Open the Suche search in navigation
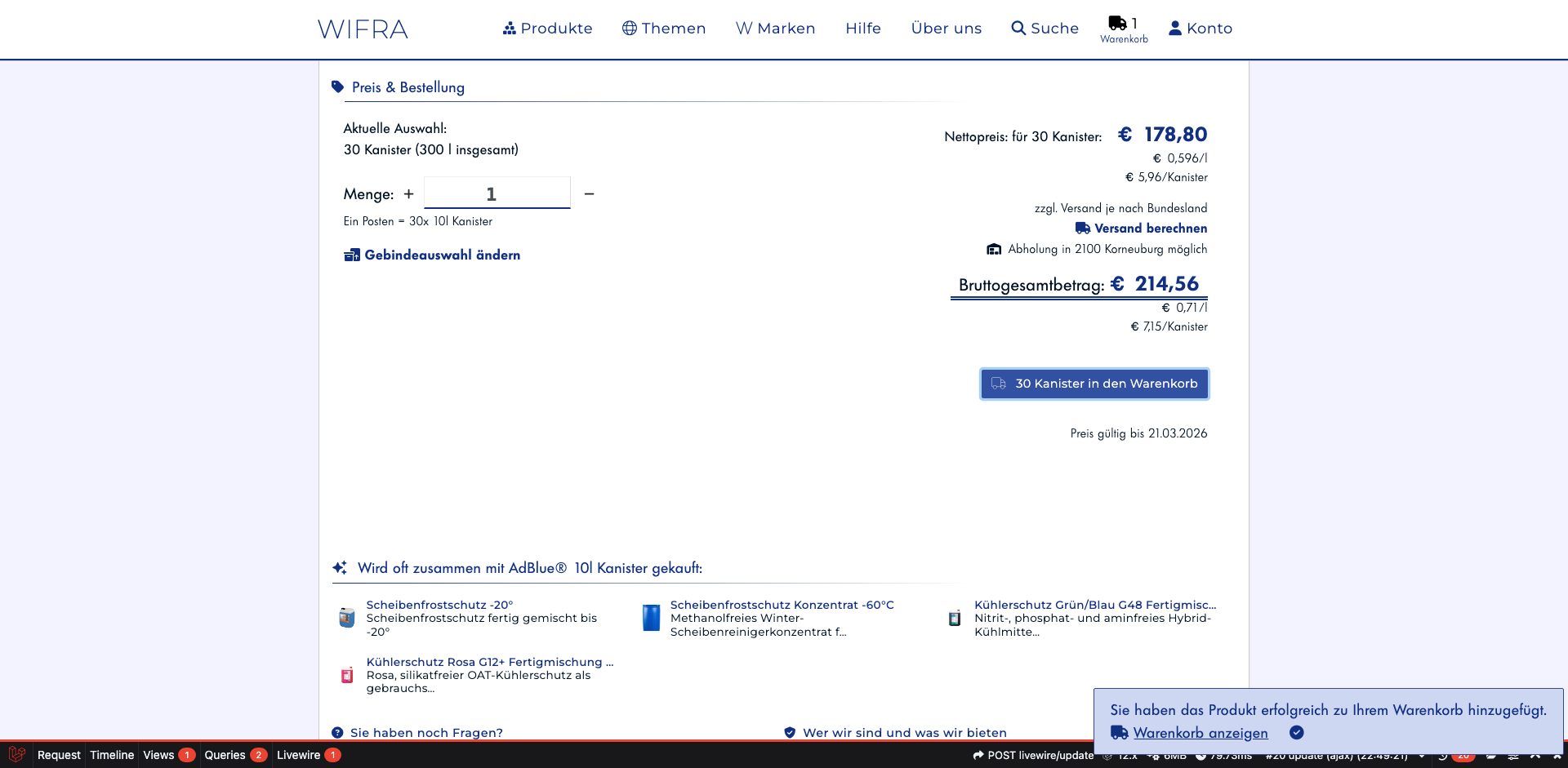Image resolution: width=1568 pixels, height=768 pixels. coord(1045,29)
